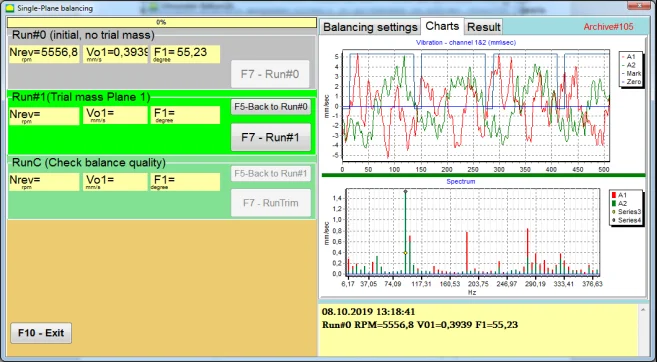This screenshot has width=657, height=362.
Task: Click Series4 in the Spectrum legend
Action: click(x=626, y=220)
